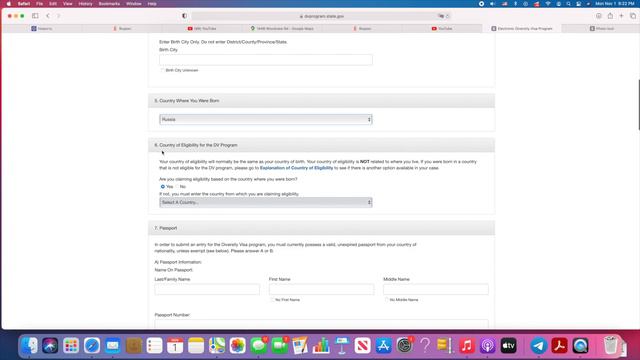Follow the Explanation of Country of Eligibility link

296,168
